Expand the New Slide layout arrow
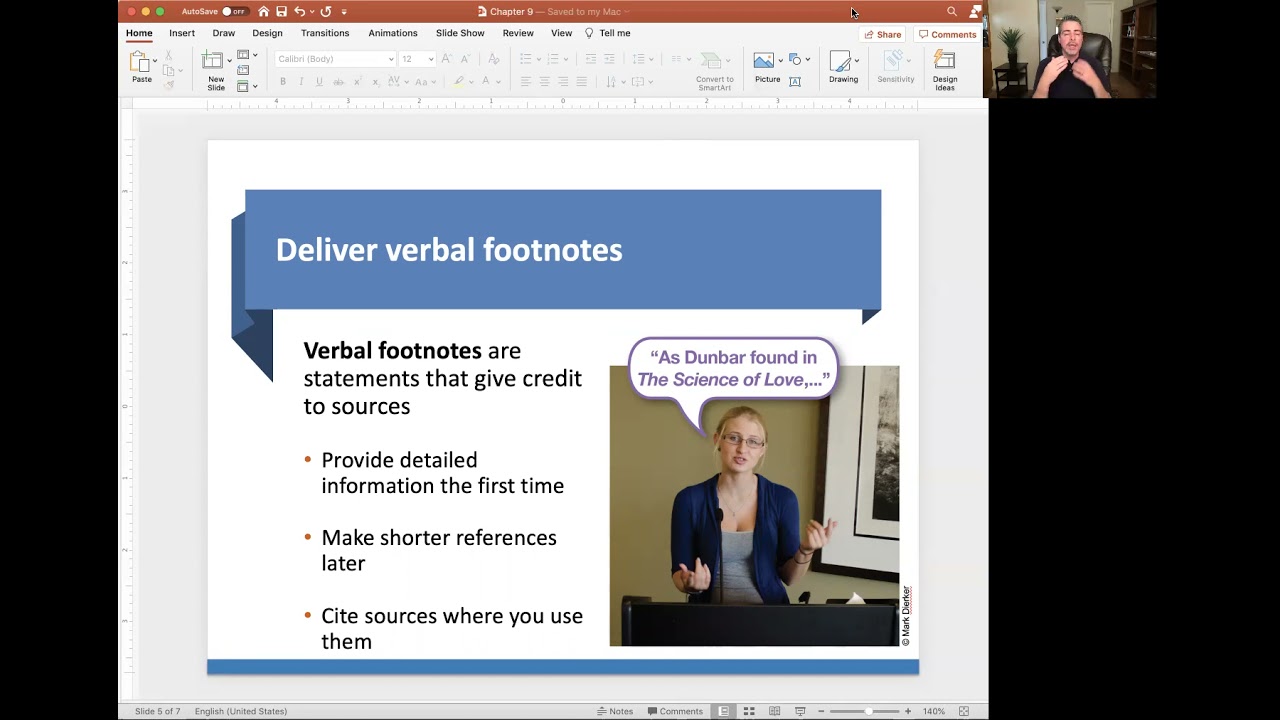Viewport: 1280px width, 720px height. click(x=230, y=61)
